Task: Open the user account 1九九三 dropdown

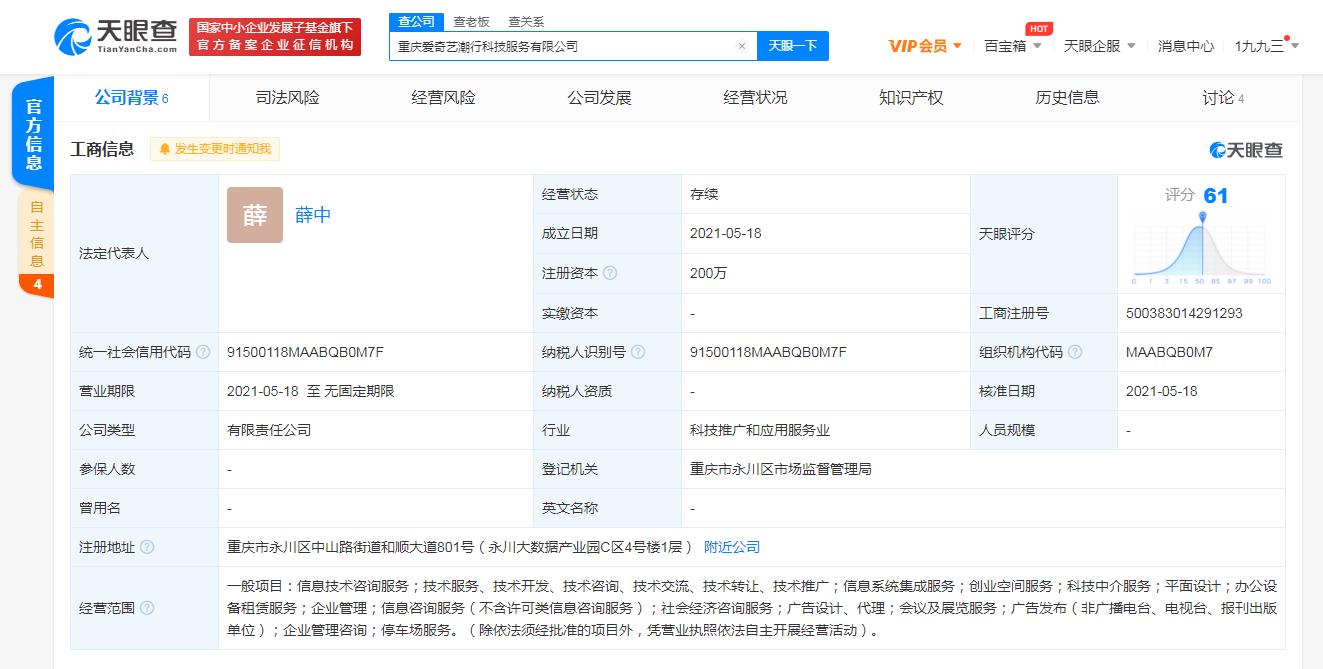Action: tap(1267, 46)
